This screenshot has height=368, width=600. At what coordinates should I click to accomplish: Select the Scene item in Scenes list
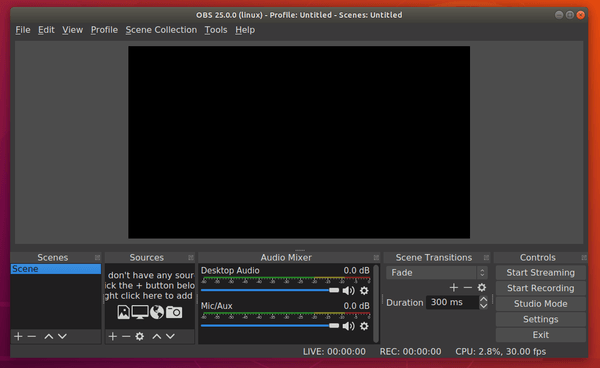[x=56, y=269]
